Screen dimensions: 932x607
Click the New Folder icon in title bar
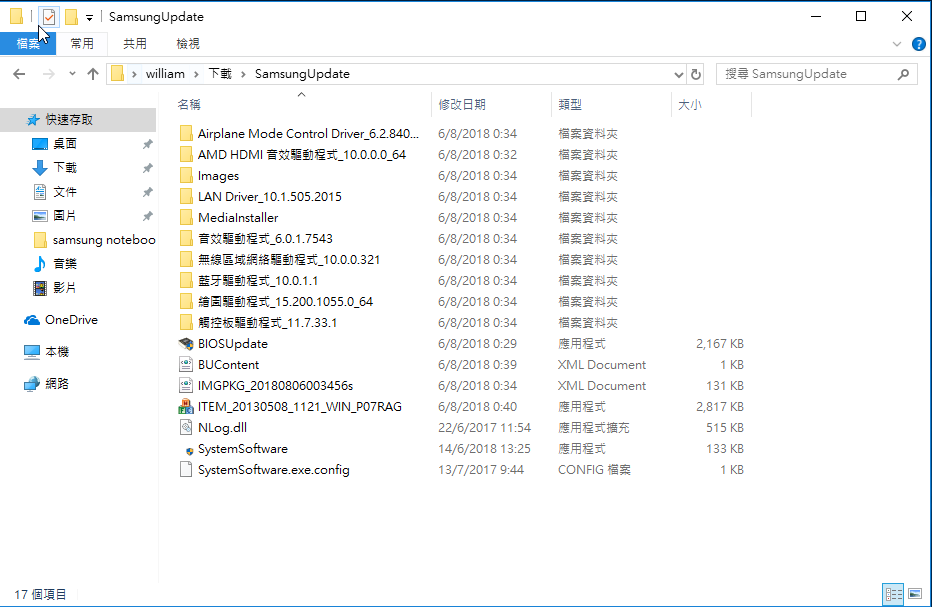tap(71, 17)
